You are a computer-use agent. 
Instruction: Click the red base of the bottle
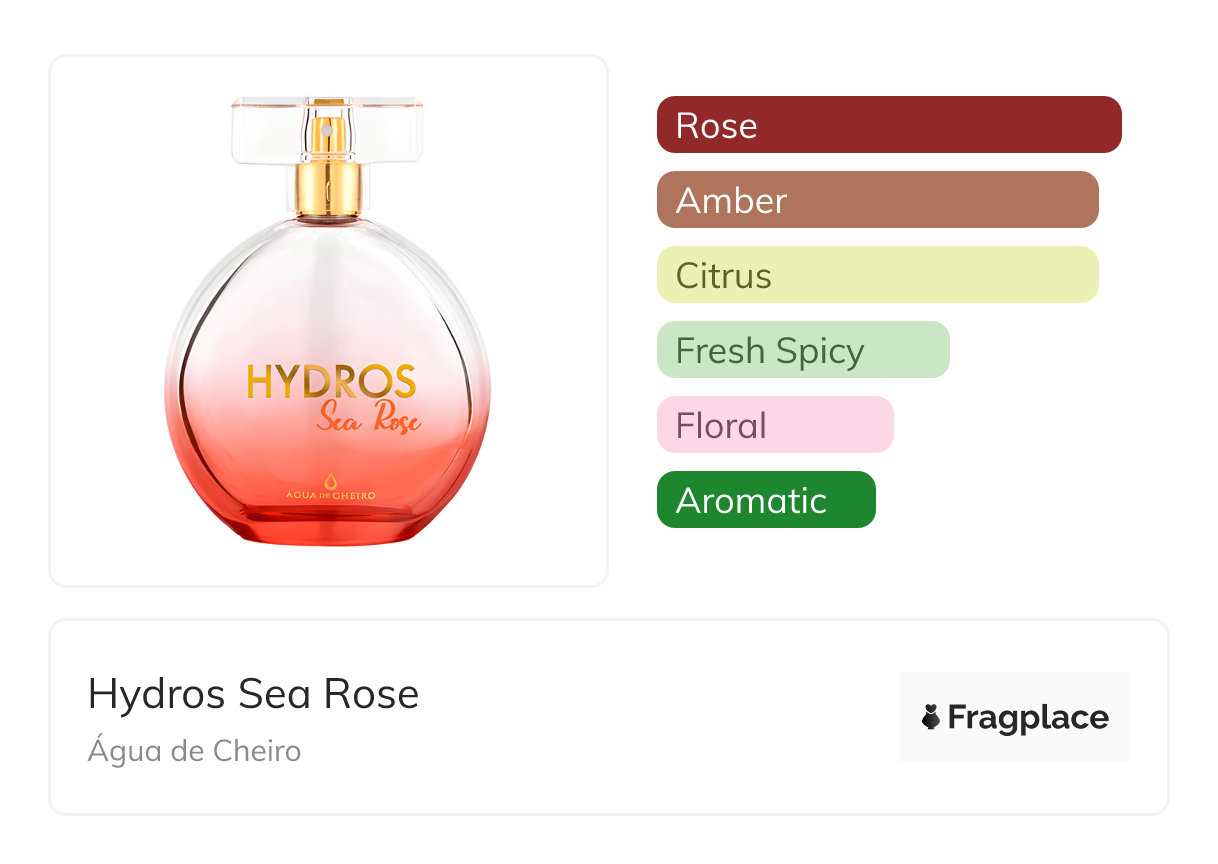[x=330, y=515]
